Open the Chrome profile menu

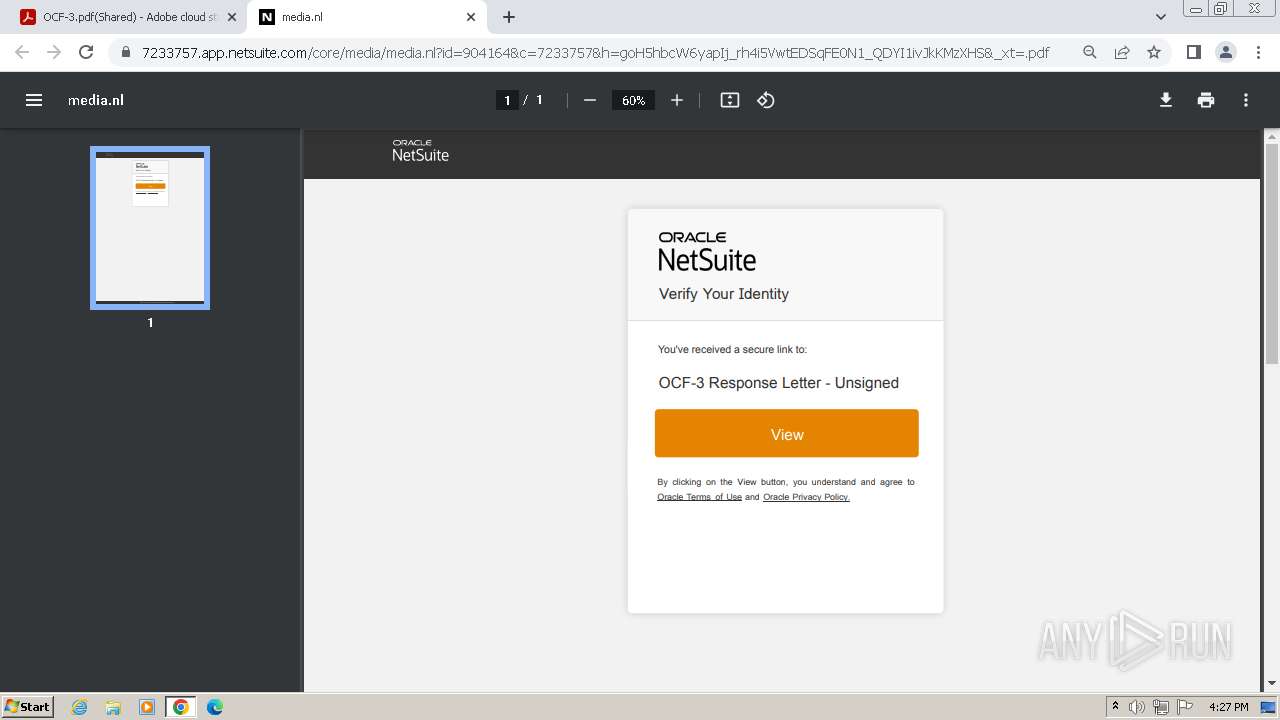click(1226, 52)
